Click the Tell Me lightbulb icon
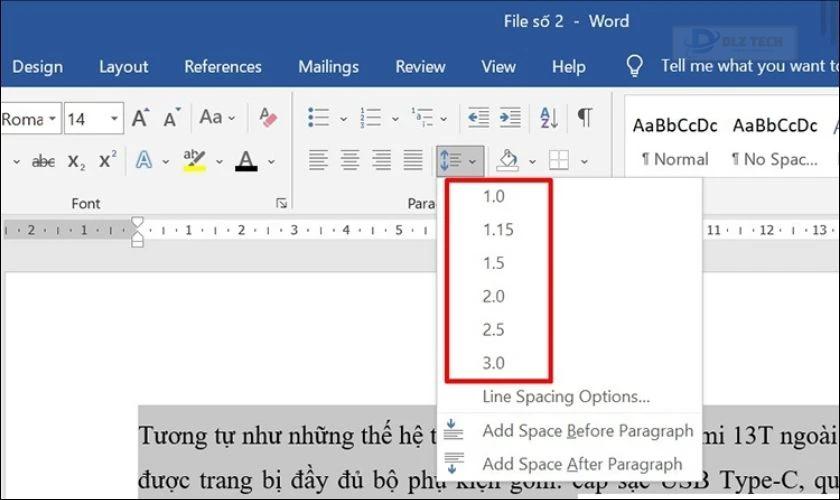 [634, 66]
